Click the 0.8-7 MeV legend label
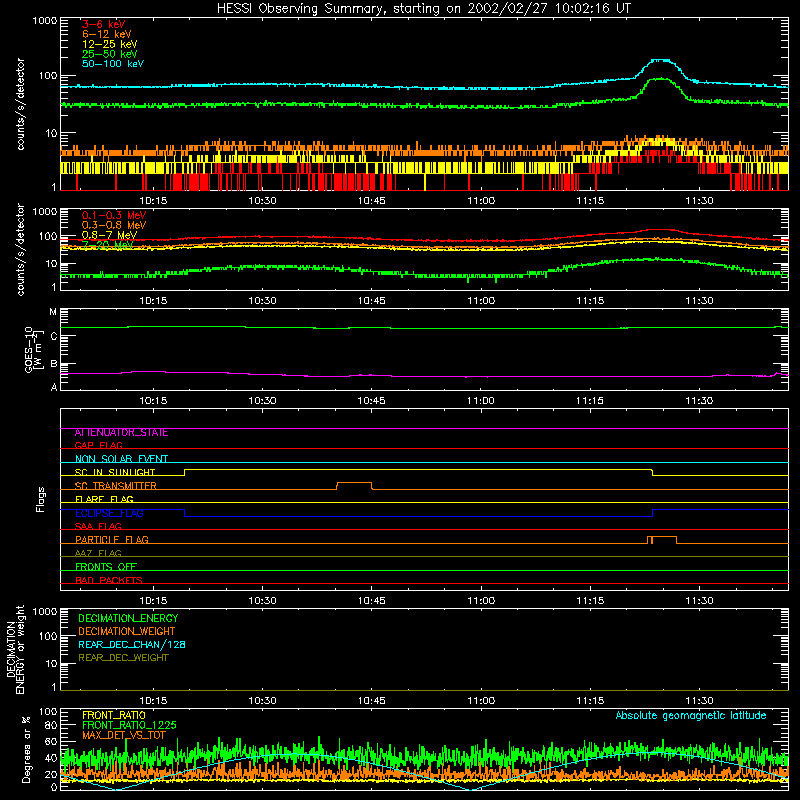 pyautogui.click(x=109, y=235)
